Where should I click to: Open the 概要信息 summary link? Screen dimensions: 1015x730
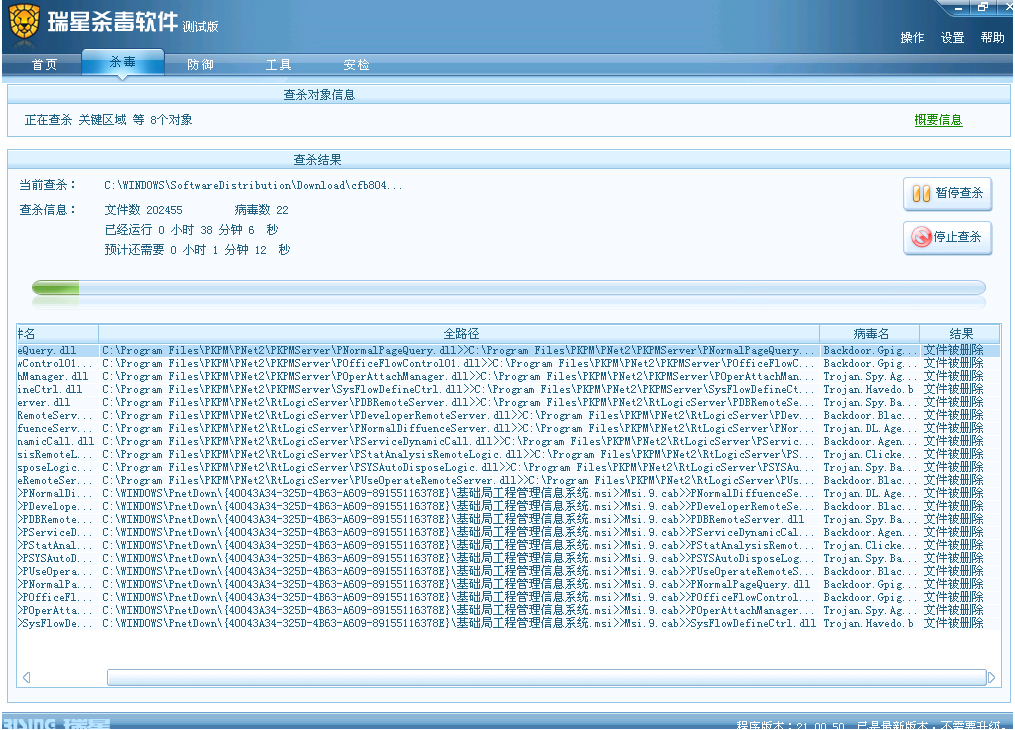938,120
